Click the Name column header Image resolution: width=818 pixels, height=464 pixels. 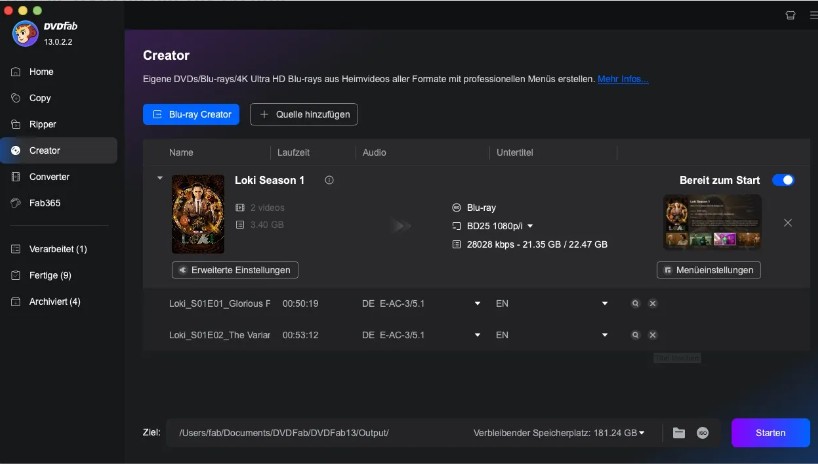181,152
